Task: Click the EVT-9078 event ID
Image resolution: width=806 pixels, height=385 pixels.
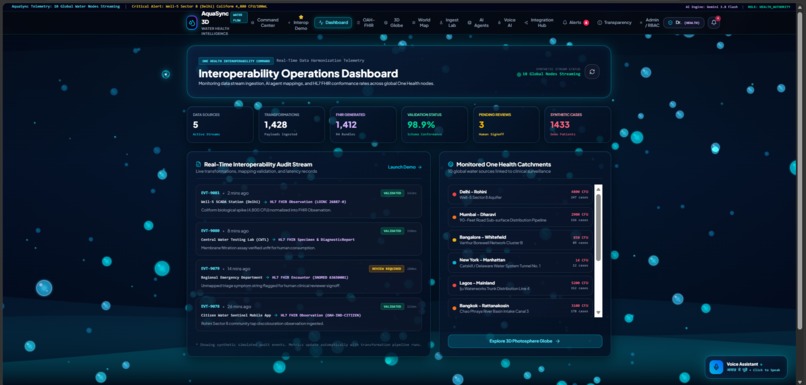Action: click(210, 306)
